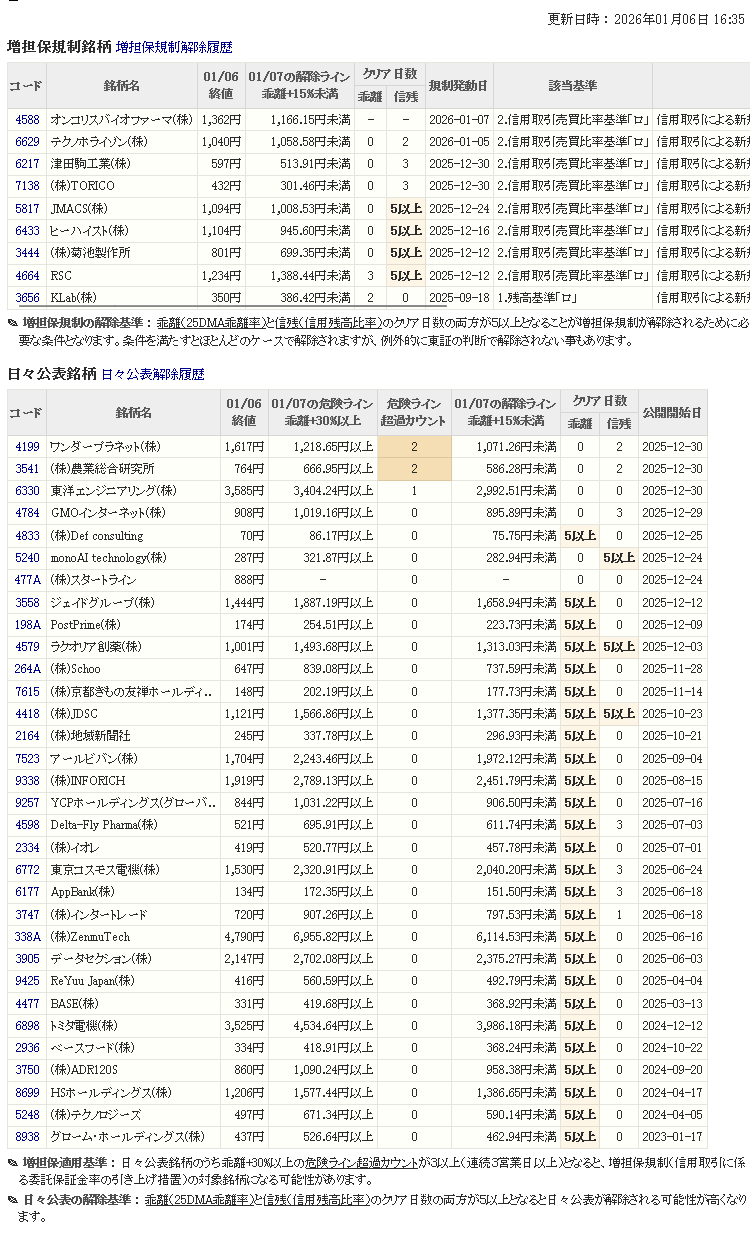Viewport: 752px width, 1236px height.
Task: Select code 8938 グローム・ホールディングス
Action: 27,1137
